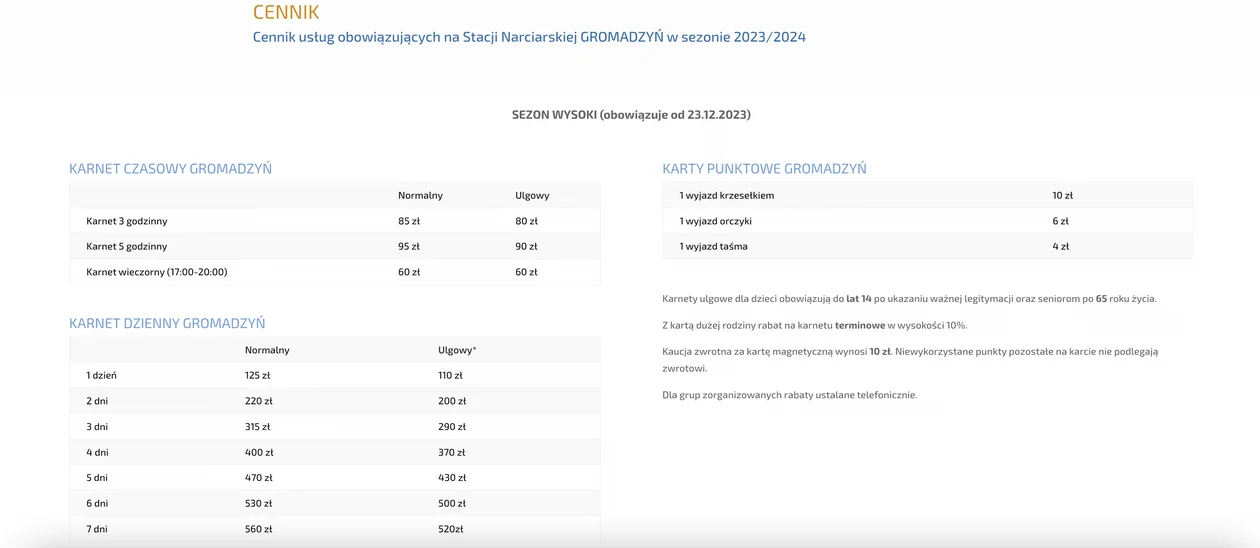Image resolution: width=1260 pixels, height=548 pixels.
Task: Click the 220 zł price cell
Action: 259,401
